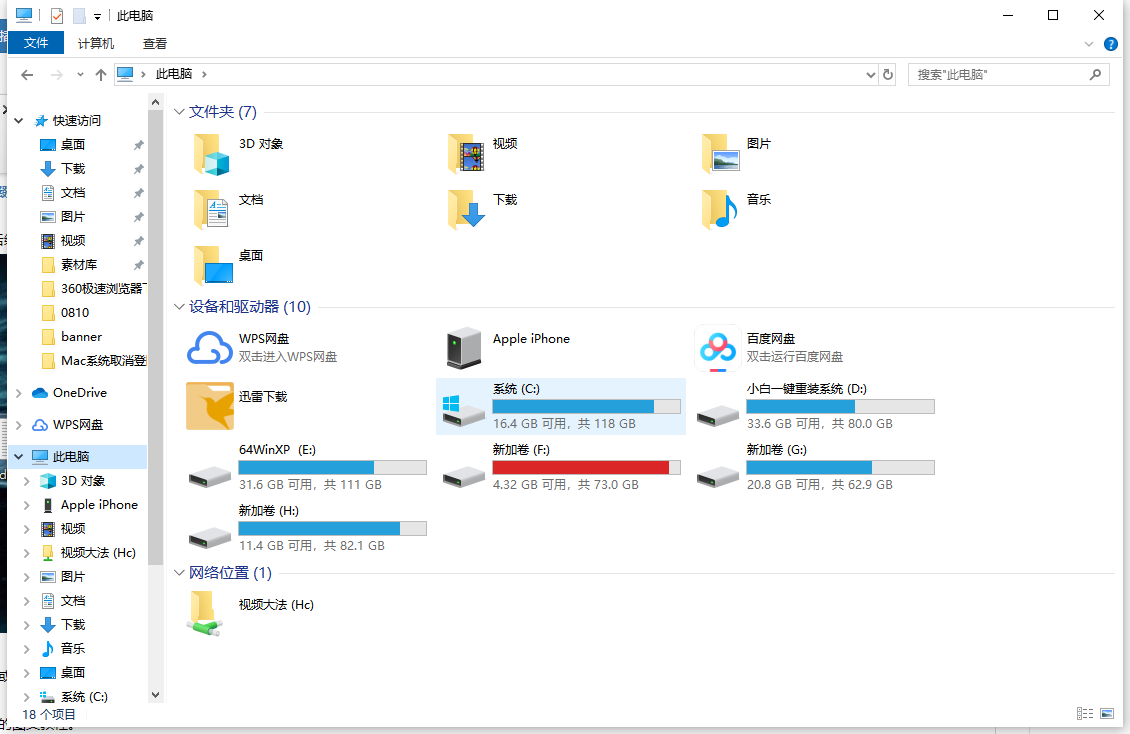Open the address bar history dropdown
Image resolution: width=1130 pixels, height=734 pixels.
tap(869, 73)
